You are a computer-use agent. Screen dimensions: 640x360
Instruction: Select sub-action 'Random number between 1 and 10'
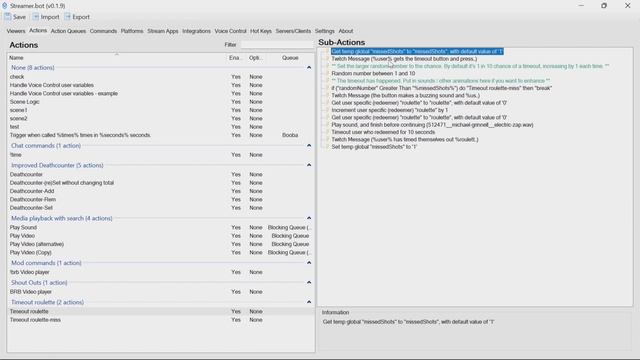373,73
